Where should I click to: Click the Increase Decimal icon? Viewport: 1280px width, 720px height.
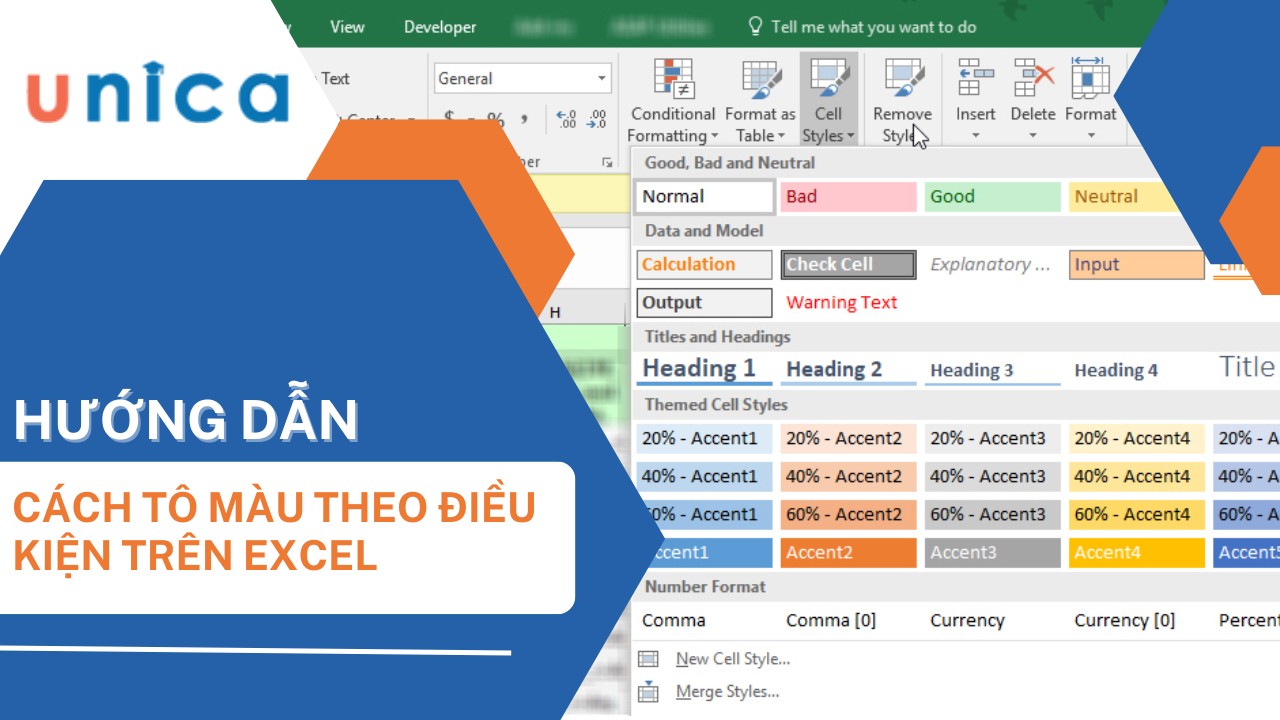pyautogui.click(x=566, y=120)
